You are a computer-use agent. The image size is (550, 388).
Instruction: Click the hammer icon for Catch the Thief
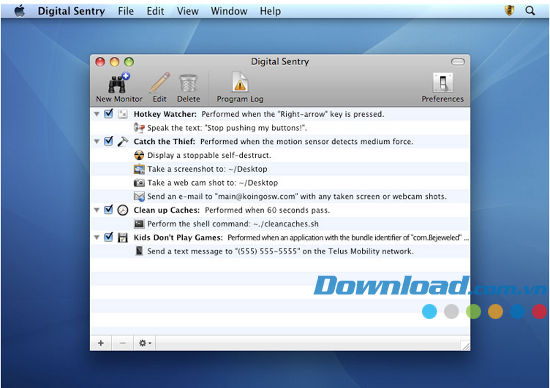coord(122,141)
